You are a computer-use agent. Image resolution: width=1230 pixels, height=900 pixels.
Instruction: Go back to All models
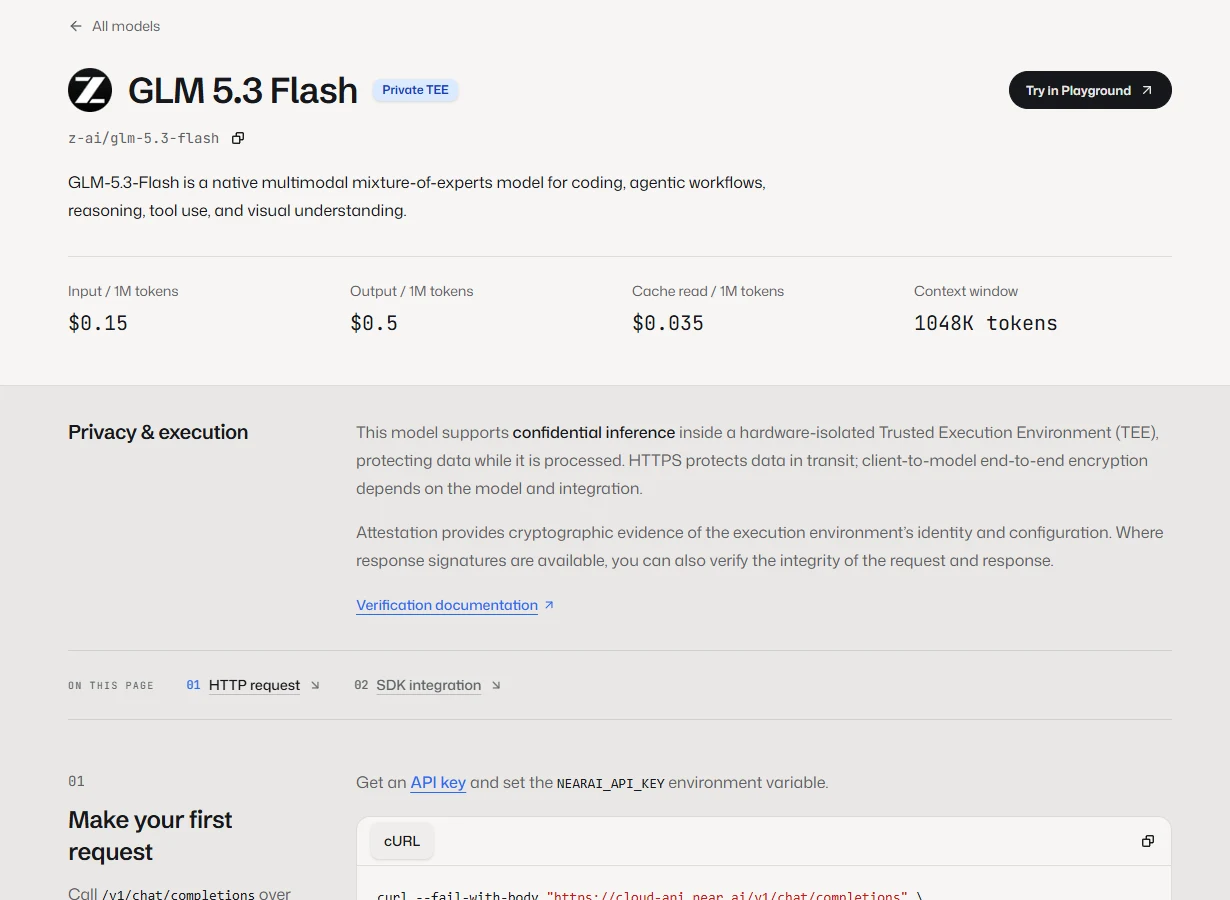(115, 26)
